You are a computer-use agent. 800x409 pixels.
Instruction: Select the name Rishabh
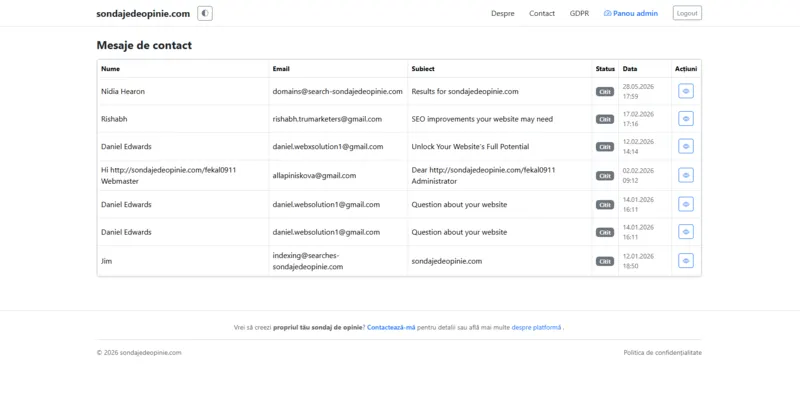[114, 119]
